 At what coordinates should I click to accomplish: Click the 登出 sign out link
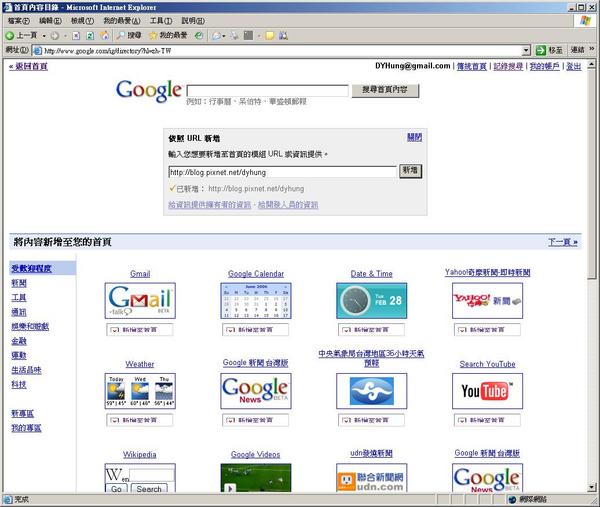tap(573, 66)
